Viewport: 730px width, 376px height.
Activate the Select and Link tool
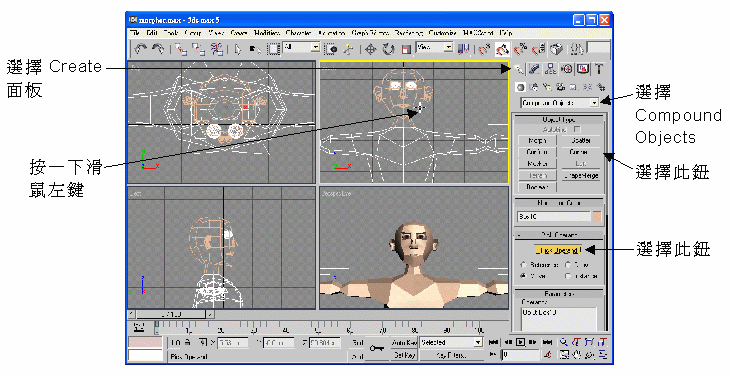click(x=181, y=49)
